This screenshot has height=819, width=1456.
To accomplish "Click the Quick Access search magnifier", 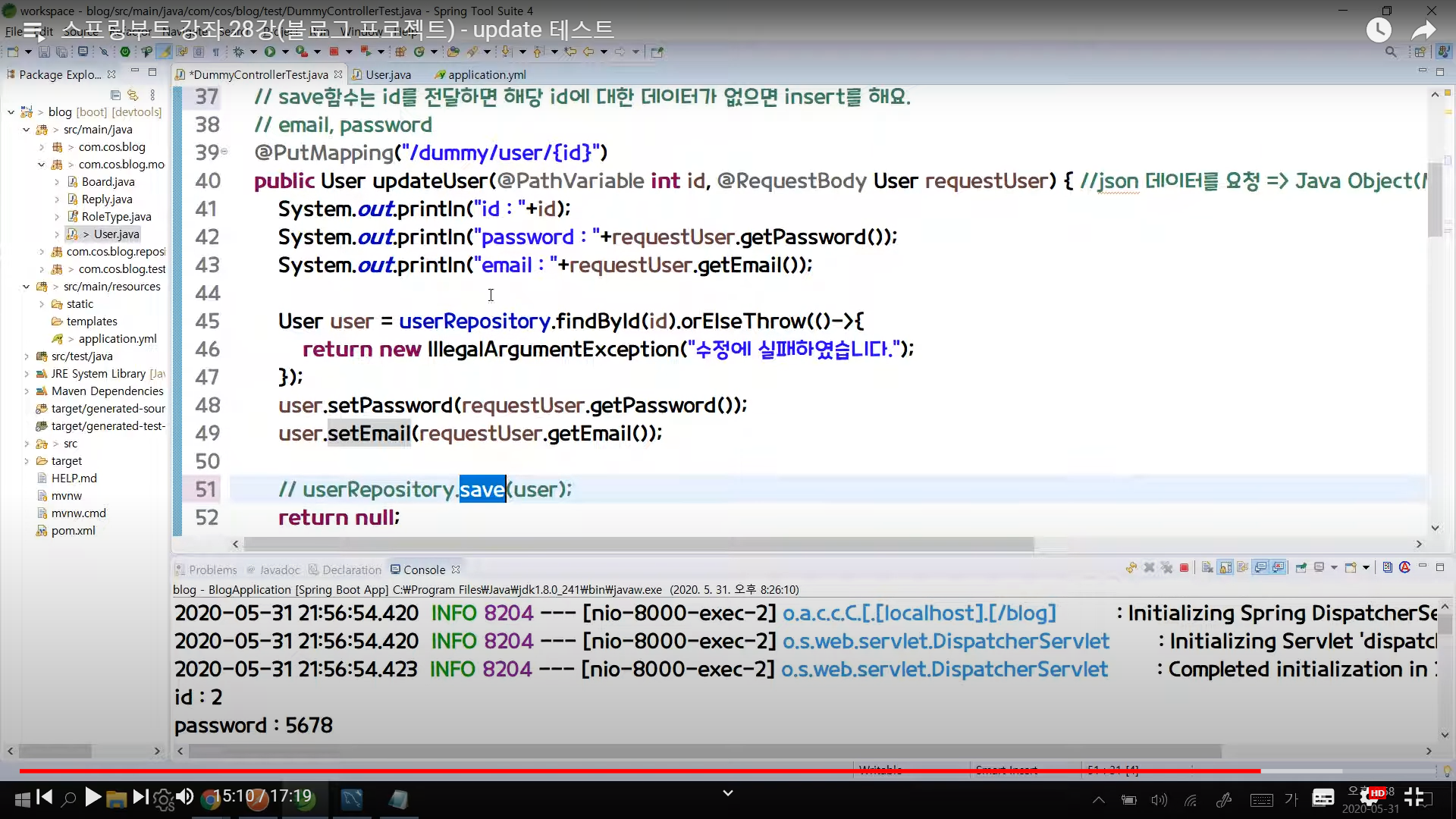I will click(x=1390, y=52).
